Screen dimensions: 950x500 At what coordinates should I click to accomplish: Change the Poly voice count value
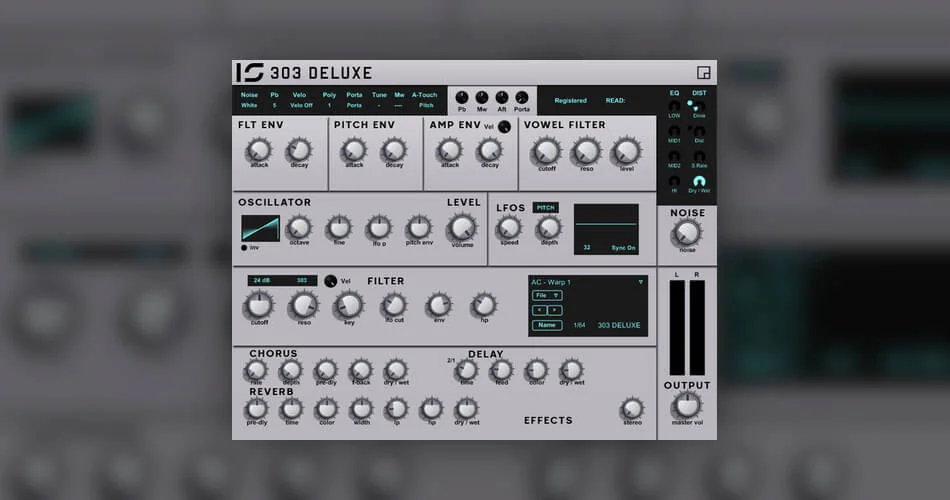click(x=329, y=105)
